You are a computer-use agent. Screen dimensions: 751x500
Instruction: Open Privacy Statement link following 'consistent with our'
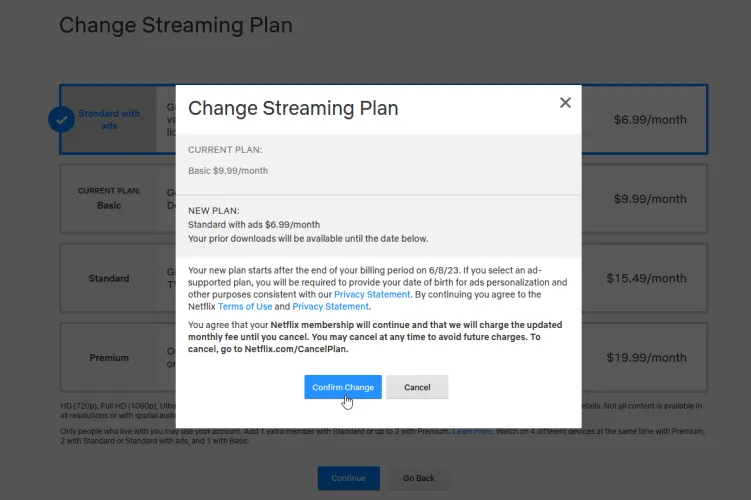tap(372, 295)
